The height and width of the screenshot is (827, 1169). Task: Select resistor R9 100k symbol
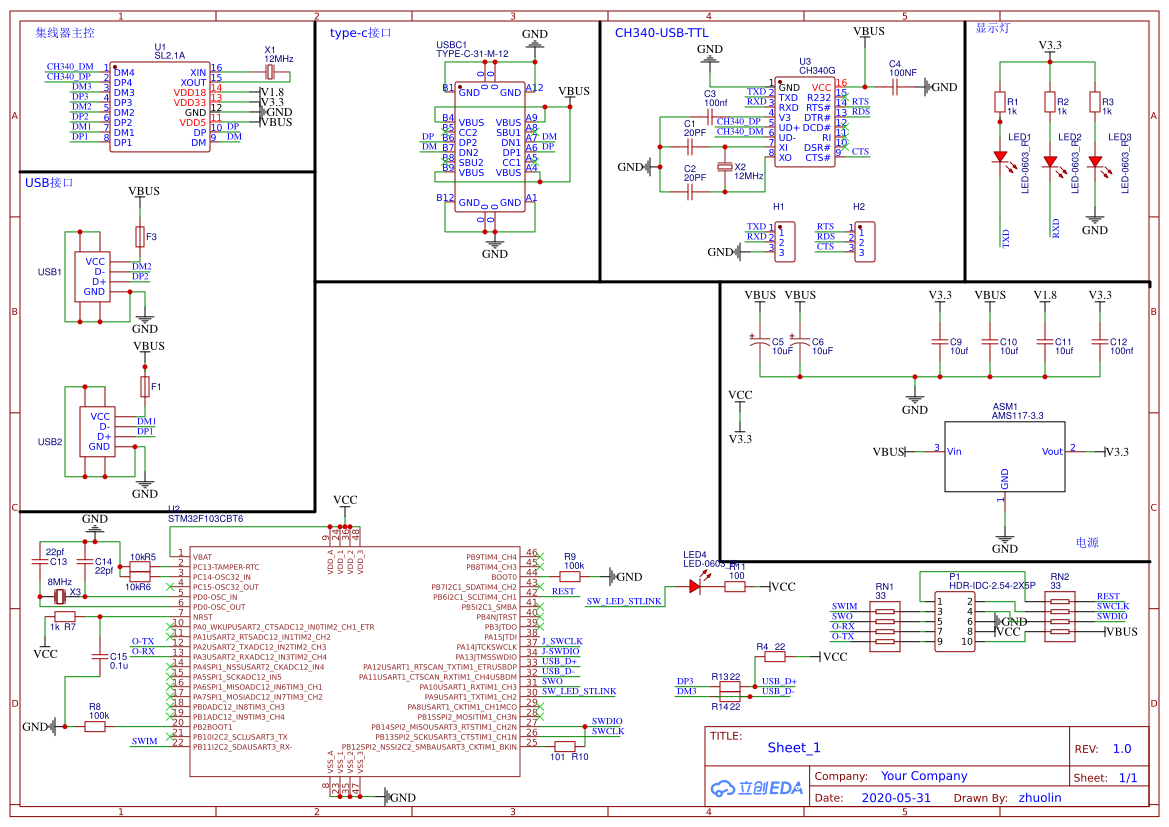click(570, 576)
